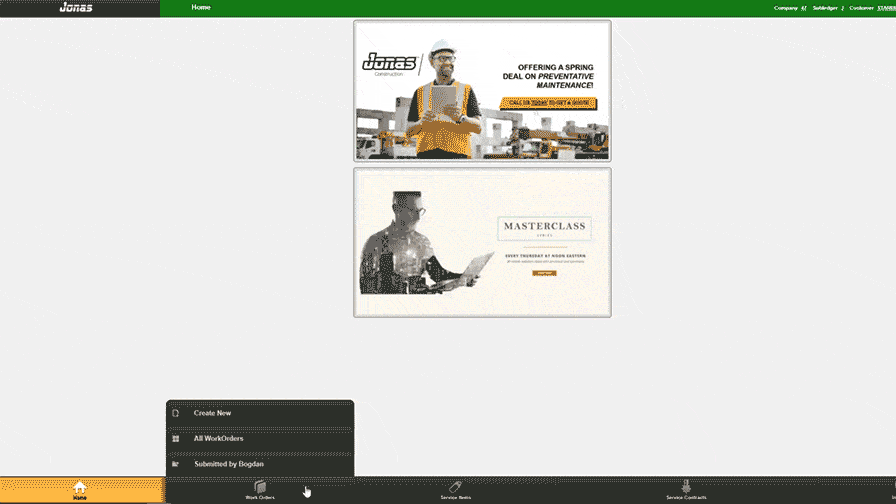Open the Work Orders menu icon
The width and height of the screenshot is (896, 504).
coord(260,487)
